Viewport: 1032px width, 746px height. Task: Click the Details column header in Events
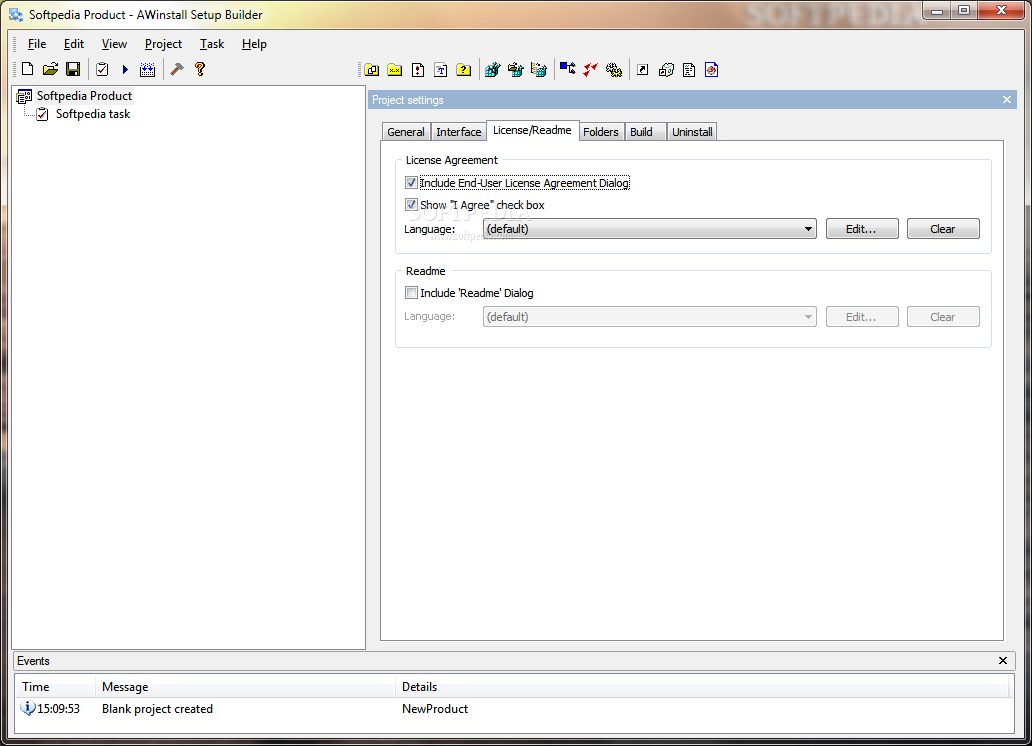[703, 687]
